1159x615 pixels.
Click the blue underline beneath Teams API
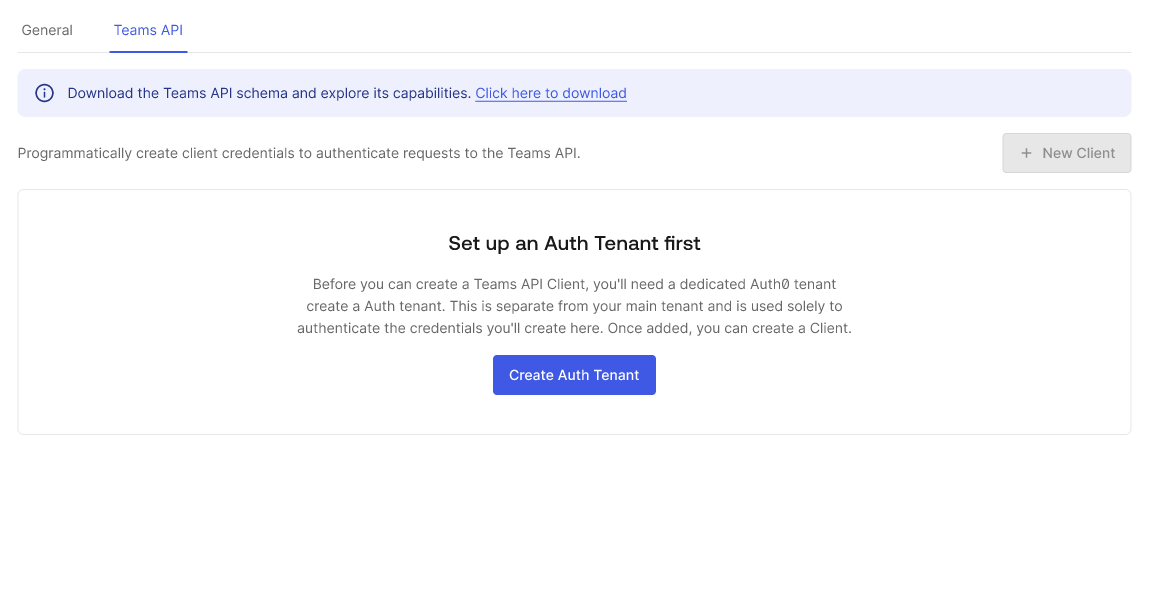[x=148, y=52]
